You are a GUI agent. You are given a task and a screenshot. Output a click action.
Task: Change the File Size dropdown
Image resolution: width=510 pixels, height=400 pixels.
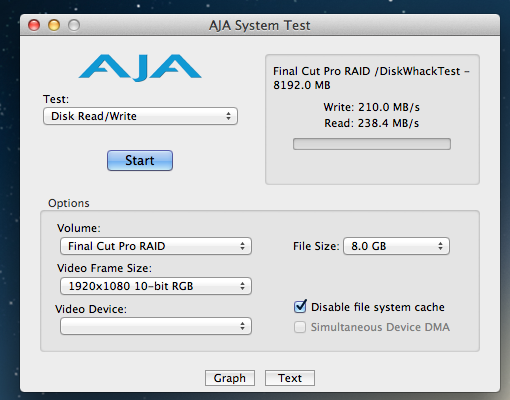[x=396, y=246]
